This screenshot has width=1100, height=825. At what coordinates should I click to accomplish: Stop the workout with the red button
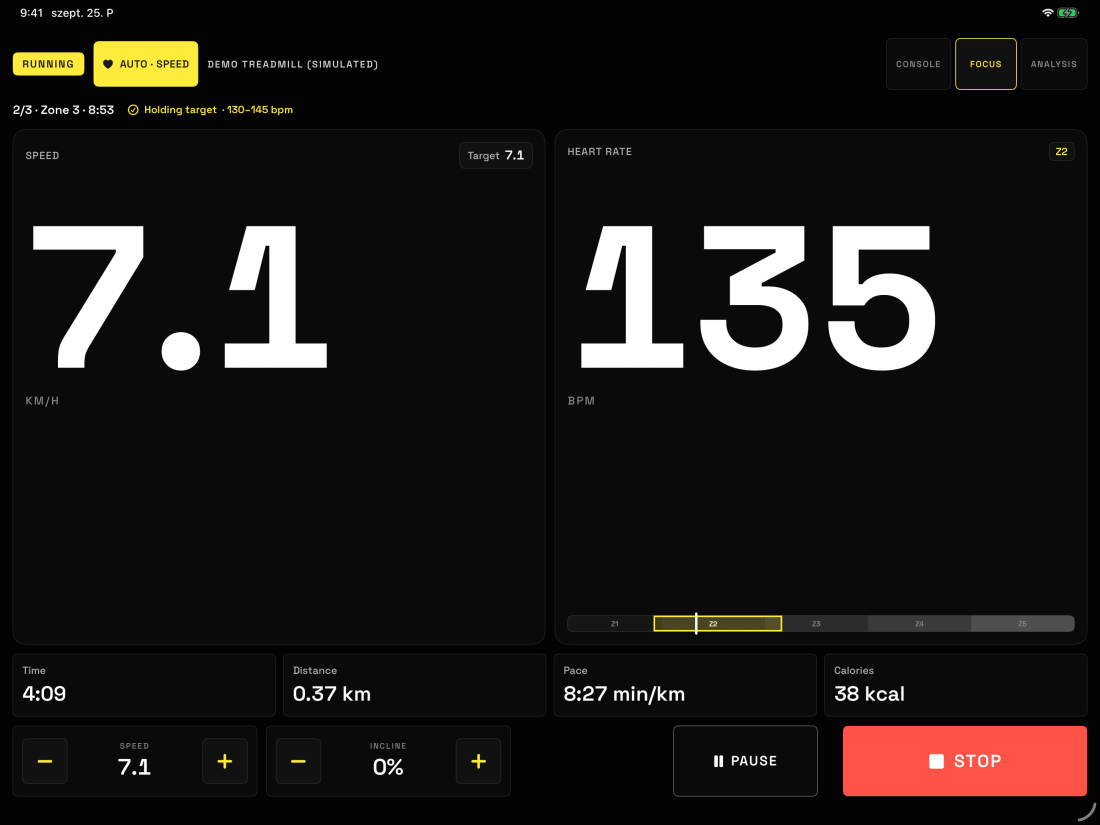[x=965, y=761]
